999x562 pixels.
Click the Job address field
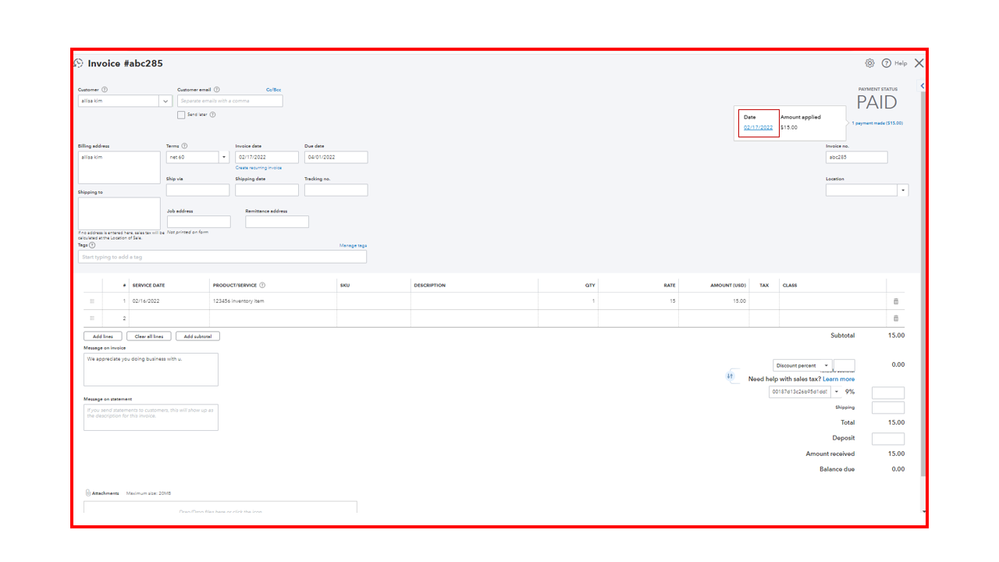click(x=199, y=222)
